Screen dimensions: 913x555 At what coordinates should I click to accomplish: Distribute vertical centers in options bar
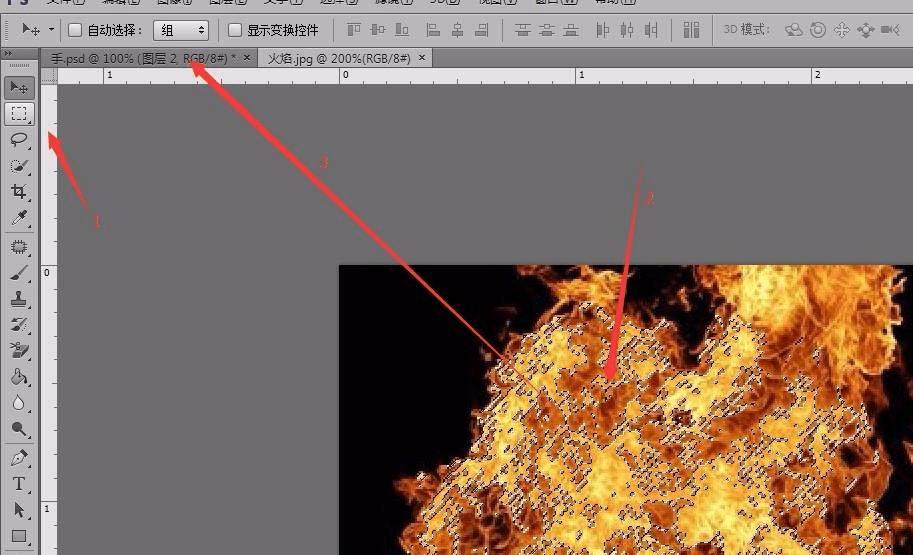tap(546, 30)
